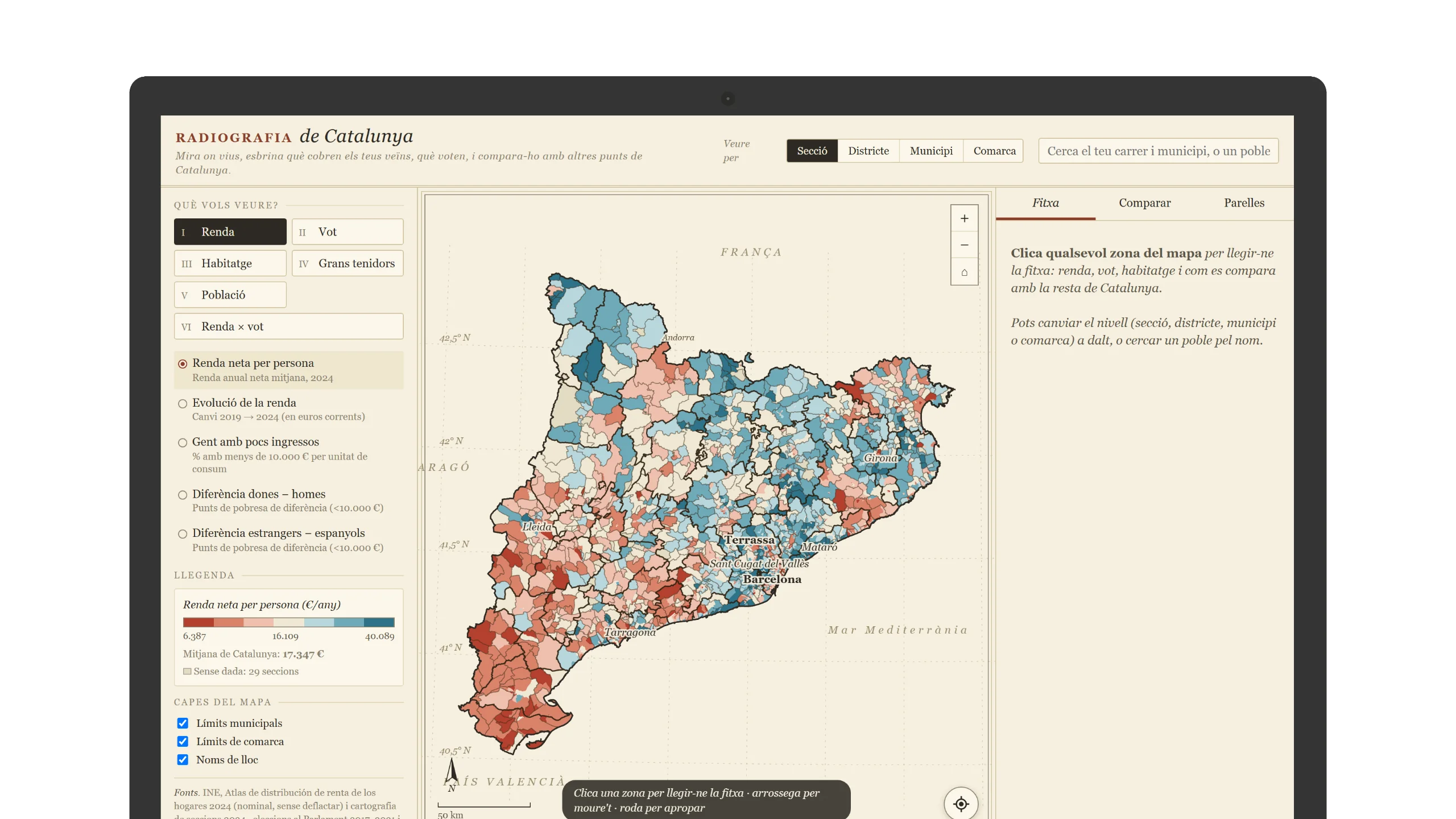Select the Vot topic button

tap(348, 231)
